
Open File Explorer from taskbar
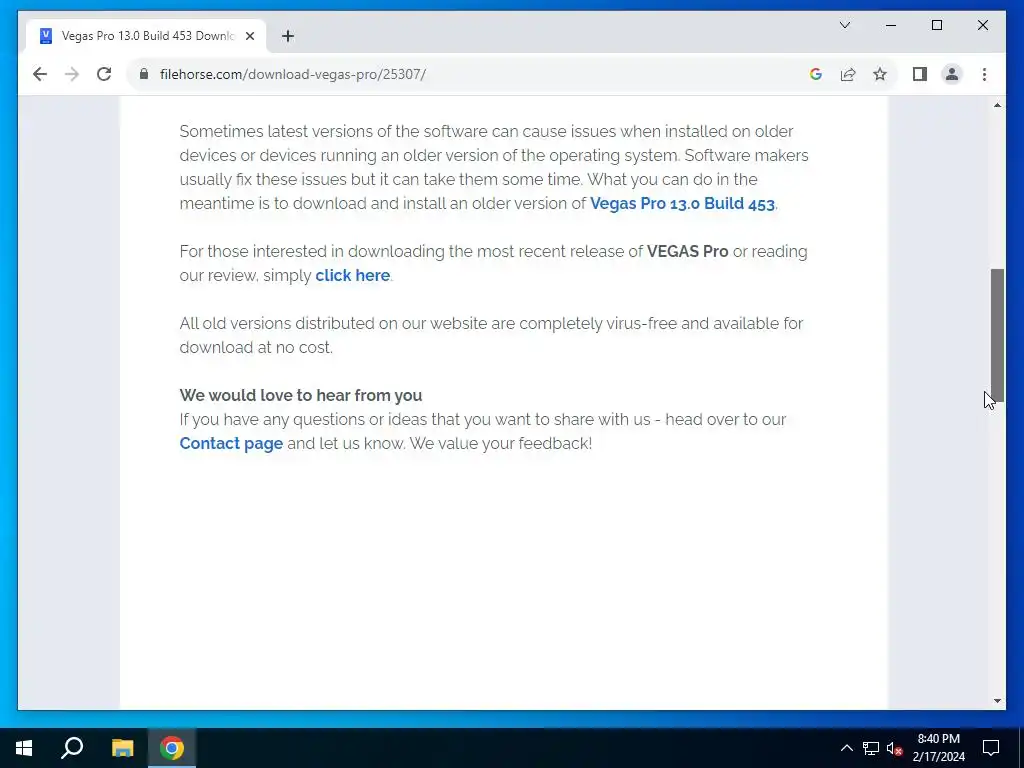[x=122, y=748]
